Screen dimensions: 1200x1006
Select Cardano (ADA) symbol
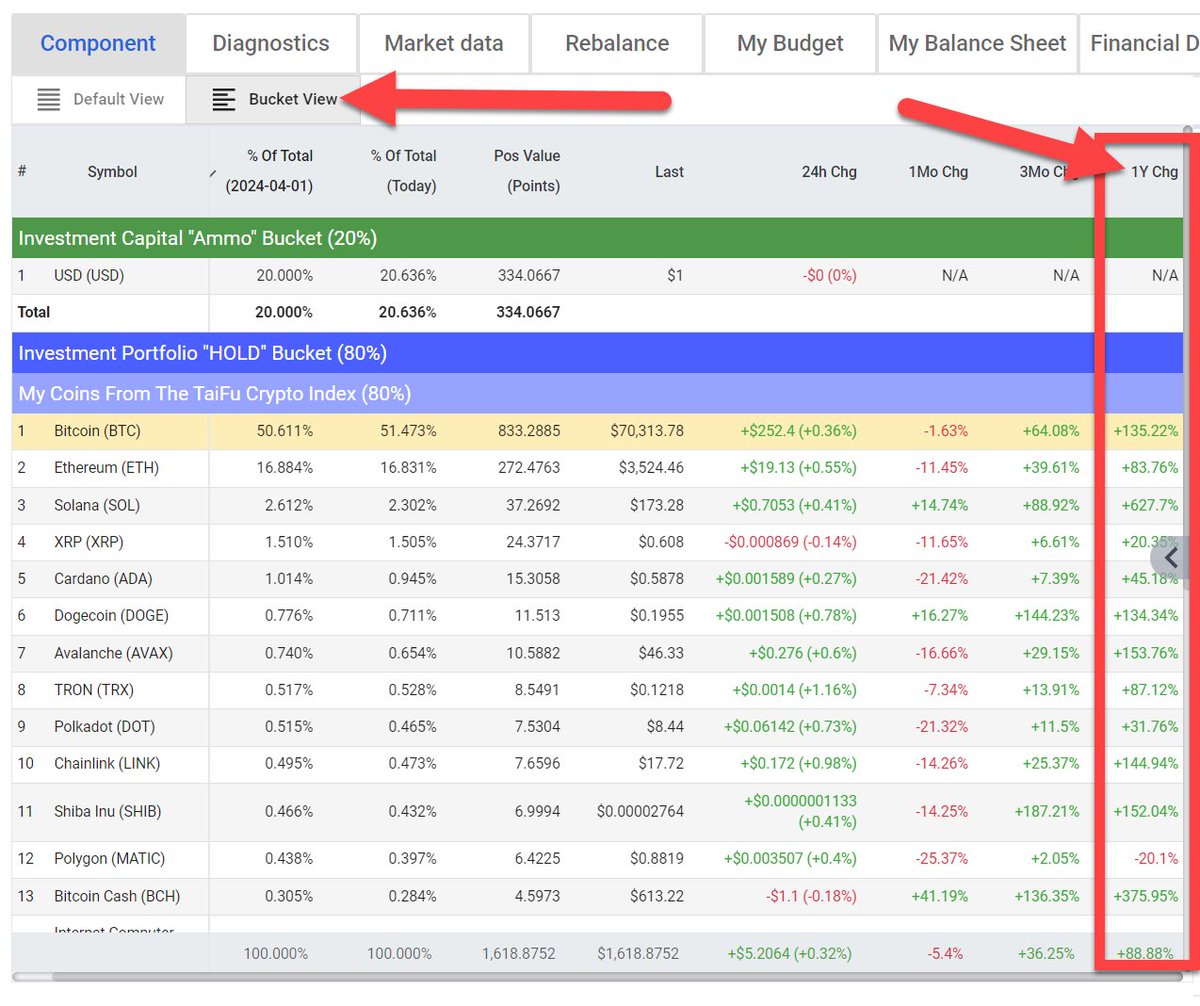102,579
